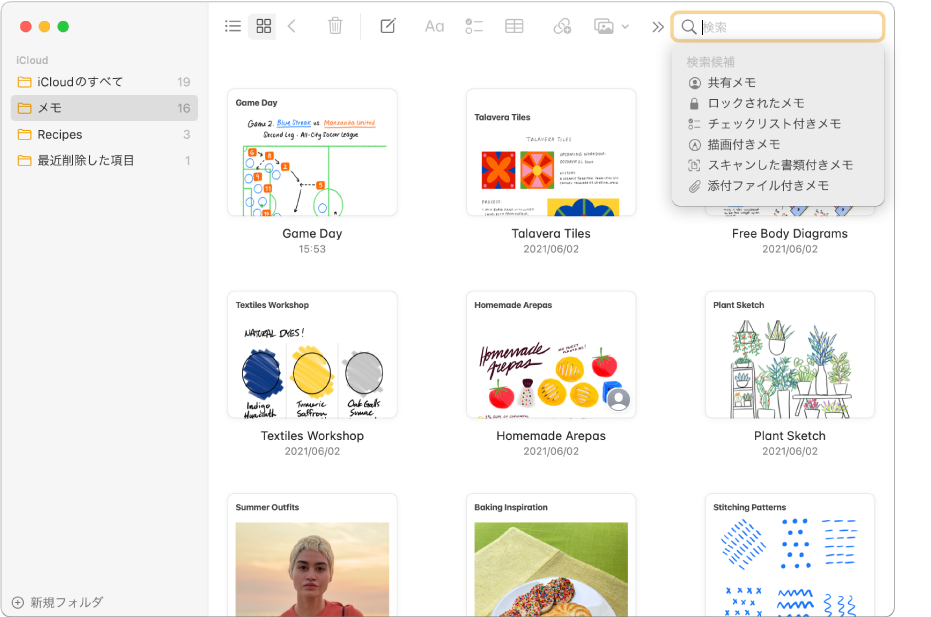
Task: Open text formatting with the Aa icon
Action: click(x=434, y=26)
